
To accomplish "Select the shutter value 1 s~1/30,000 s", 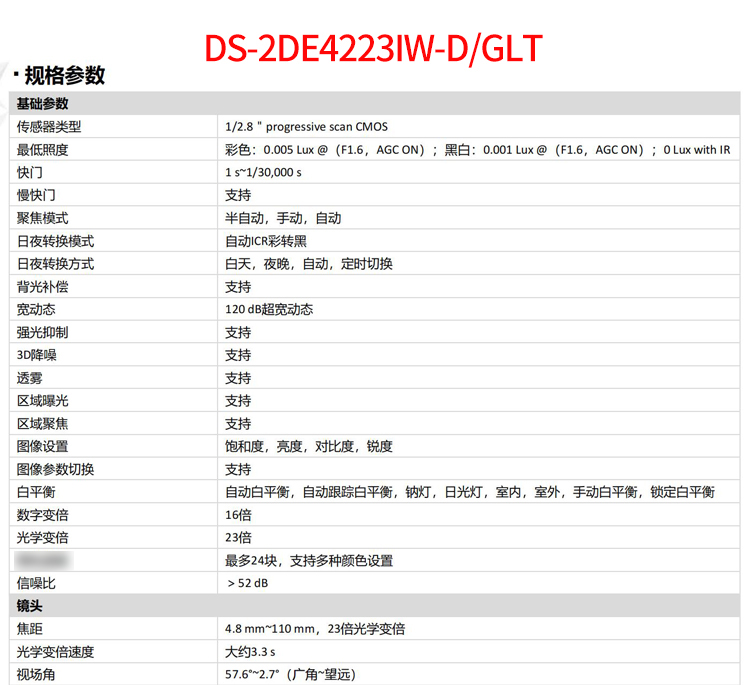I will [263, 172].
